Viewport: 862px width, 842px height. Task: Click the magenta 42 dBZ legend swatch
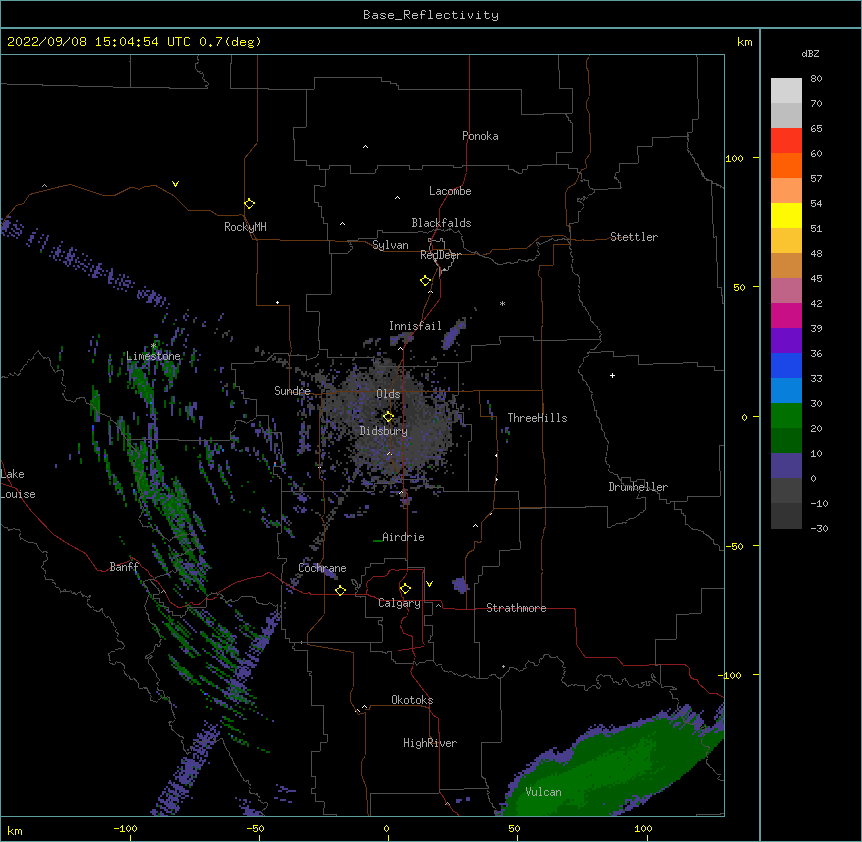tap(786, 315)
